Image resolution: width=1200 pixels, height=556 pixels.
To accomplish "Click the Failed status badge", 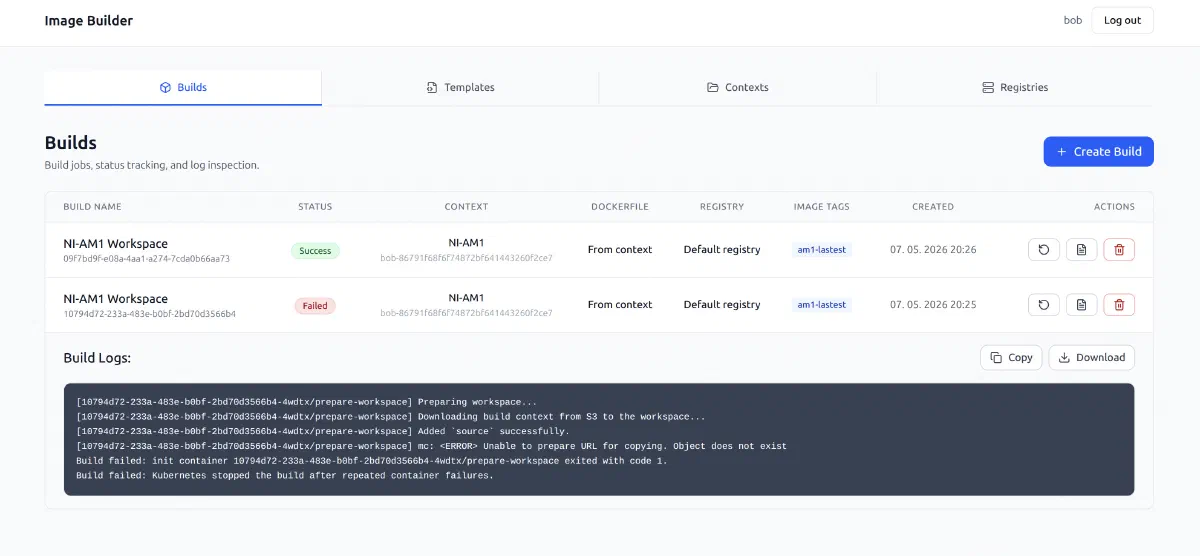I will click(315, 306).
